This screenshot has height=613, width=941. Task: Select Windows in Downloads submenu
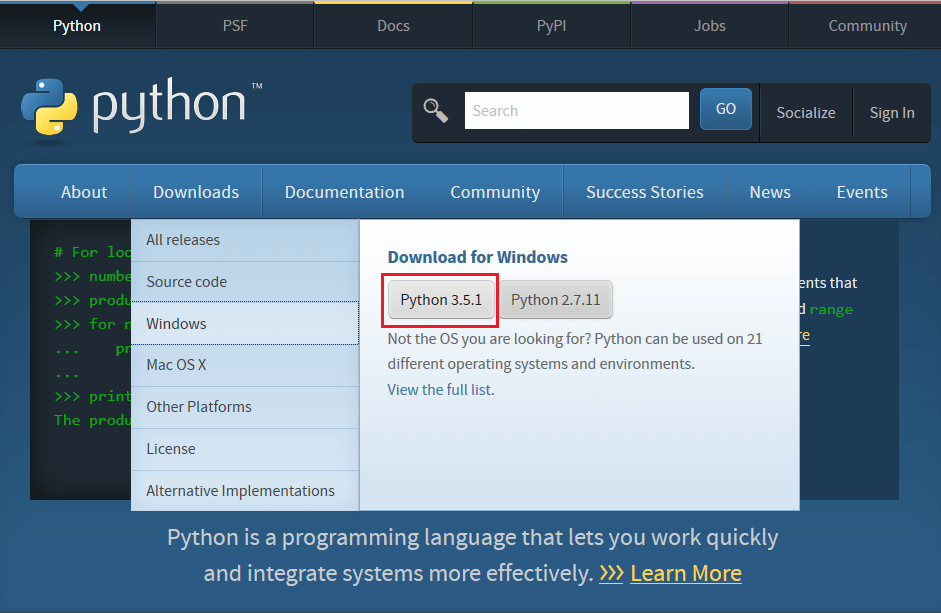245,324
